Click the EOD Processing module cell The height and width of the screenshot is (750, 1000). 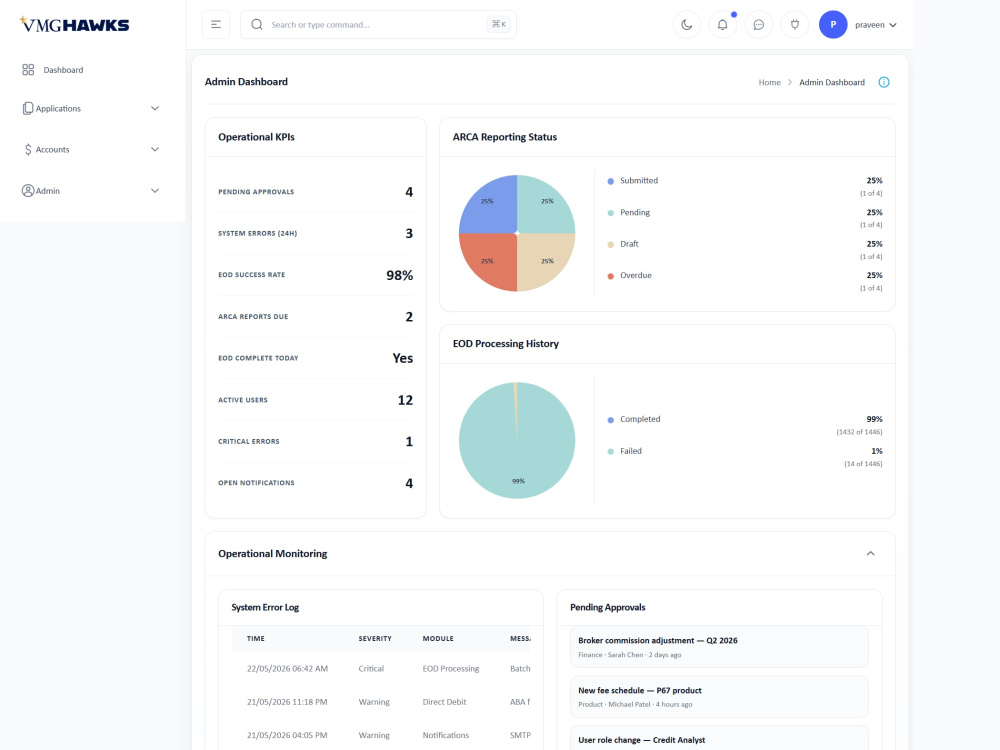coord(450,668)
